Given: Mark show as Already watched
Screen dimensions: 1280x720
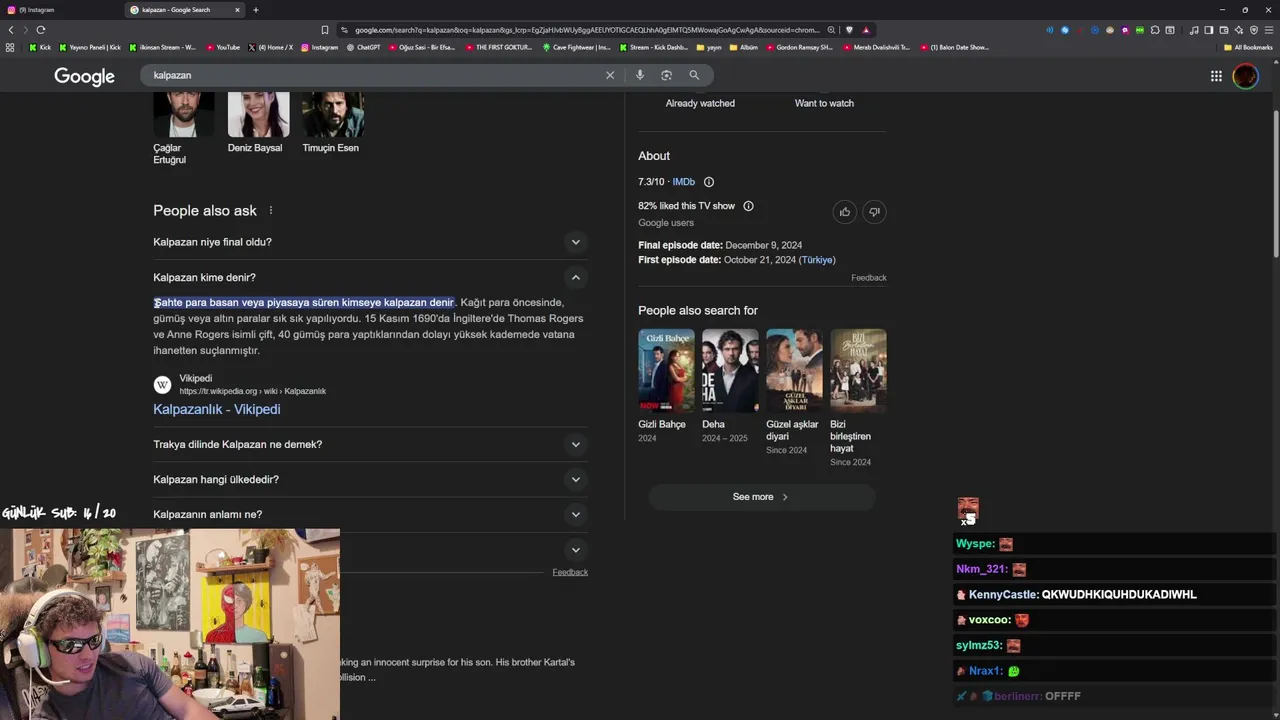Looking at the screenshot, I should [700, 103].
